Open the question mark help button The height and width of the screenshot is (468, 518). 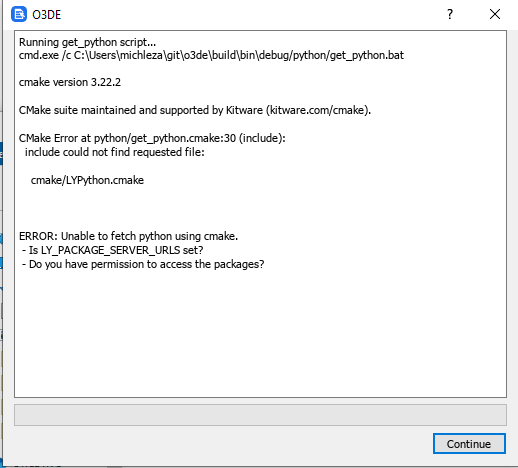(450, 14)
